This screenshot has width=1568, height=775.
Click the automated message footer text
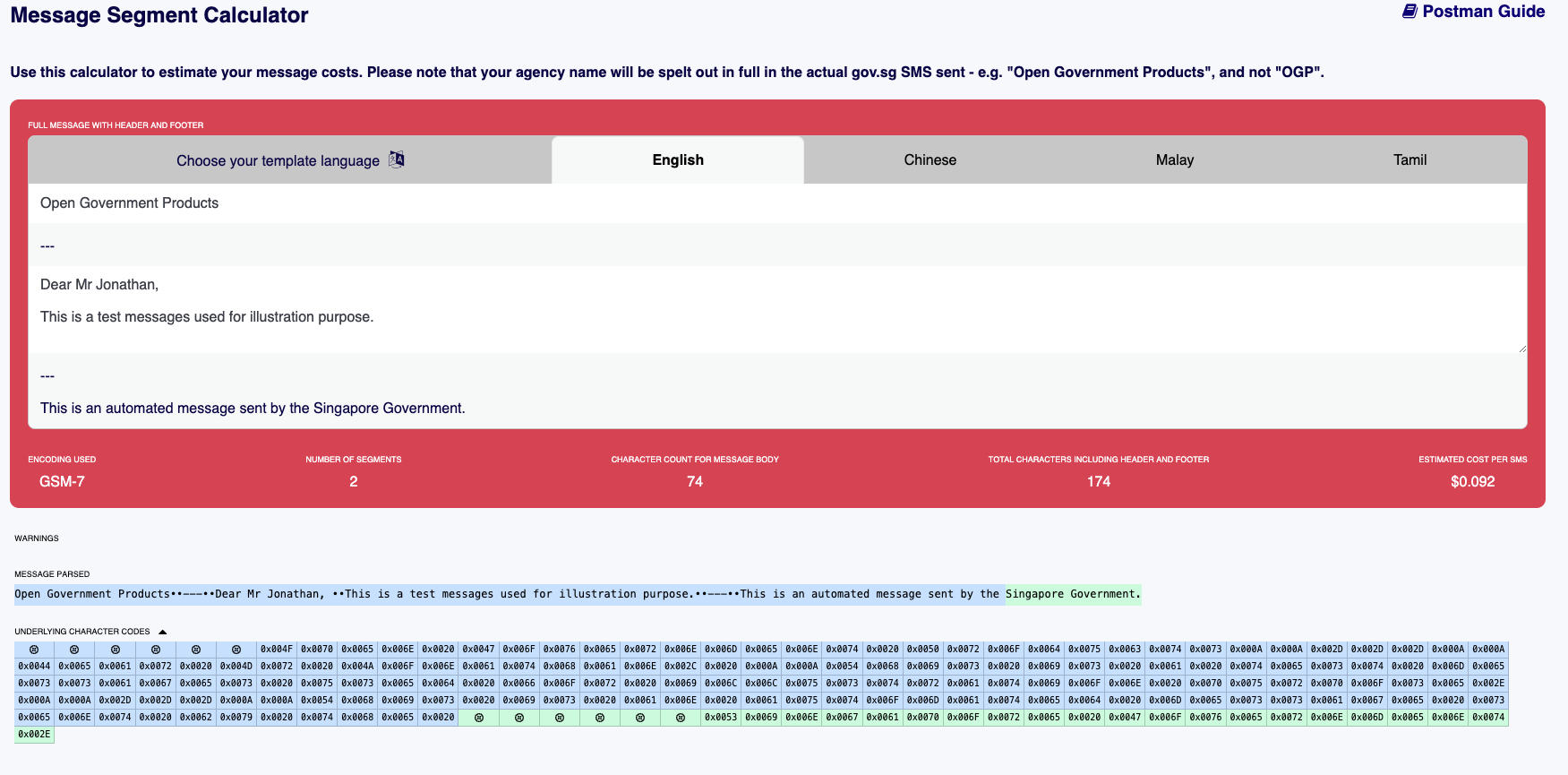pyautogui.click(x=253, y=409)
